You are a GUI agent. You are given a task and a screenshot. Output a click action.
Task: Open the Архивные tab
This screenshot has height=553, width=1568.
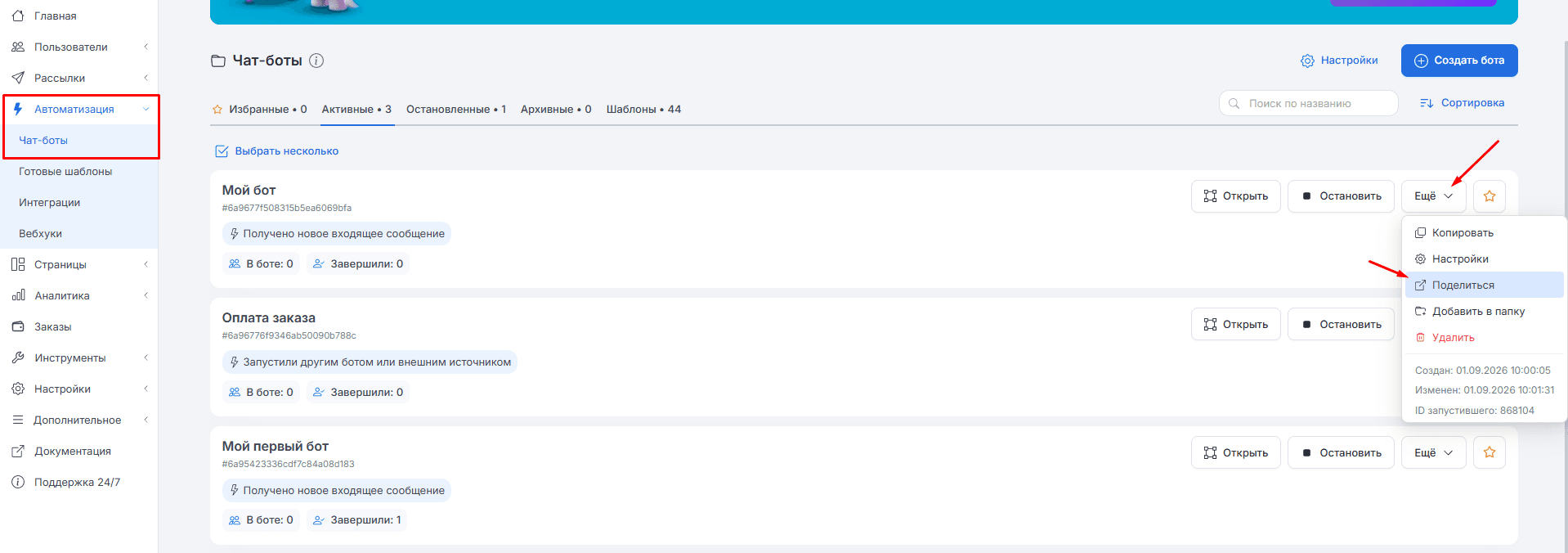click(x=556, y=110)
